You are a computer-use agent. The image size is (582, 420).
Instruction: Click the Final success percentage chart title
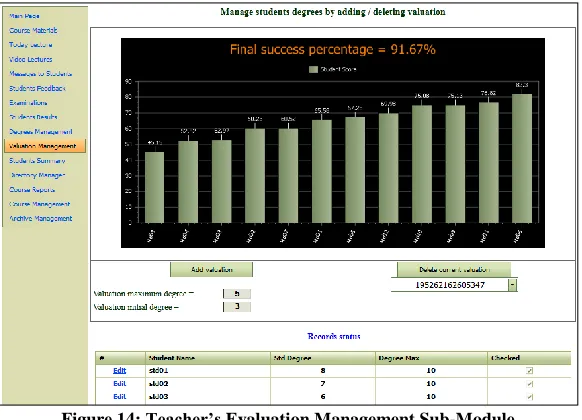click(333, 49)
